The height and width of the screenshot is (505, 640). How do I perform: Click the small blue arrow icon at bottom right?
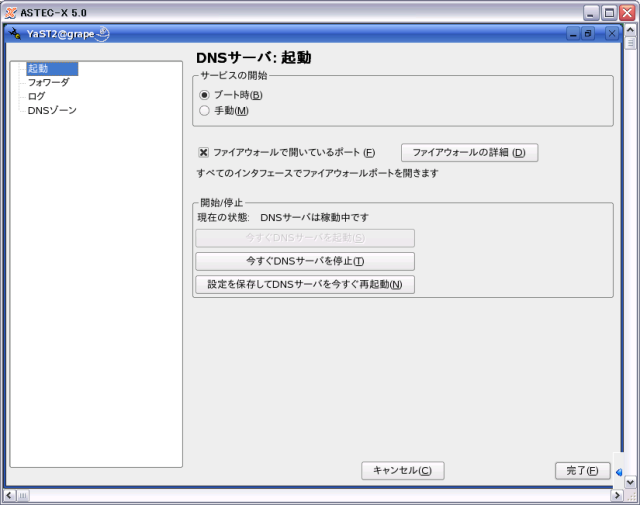click(x=619, y=472)
